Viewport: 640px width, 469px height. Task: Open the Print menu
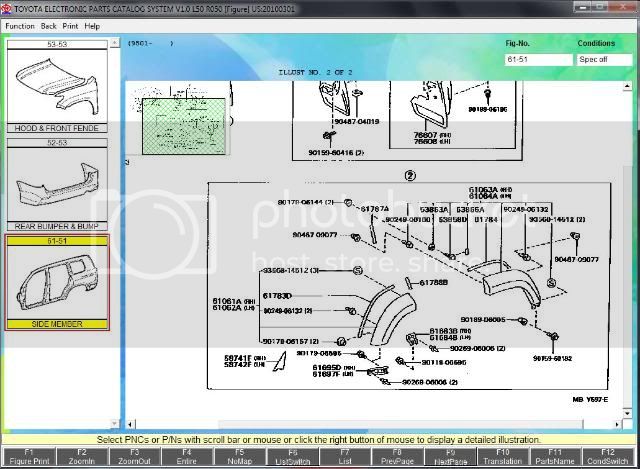(x=70, y=26)
